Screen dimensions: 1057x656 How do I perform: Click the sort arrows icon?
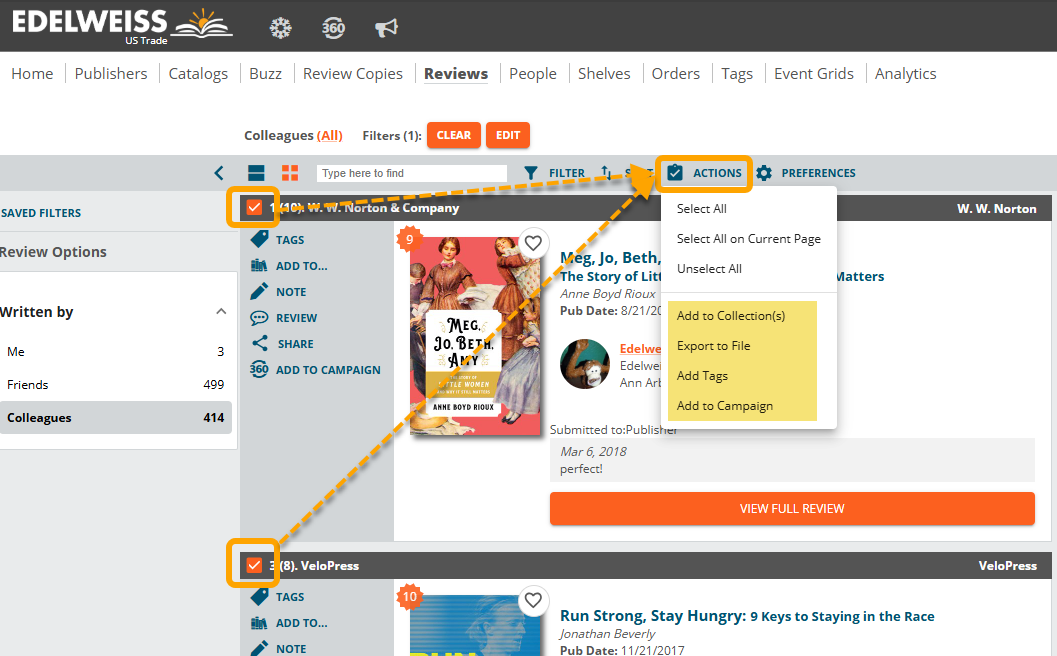tap(606, 173)
